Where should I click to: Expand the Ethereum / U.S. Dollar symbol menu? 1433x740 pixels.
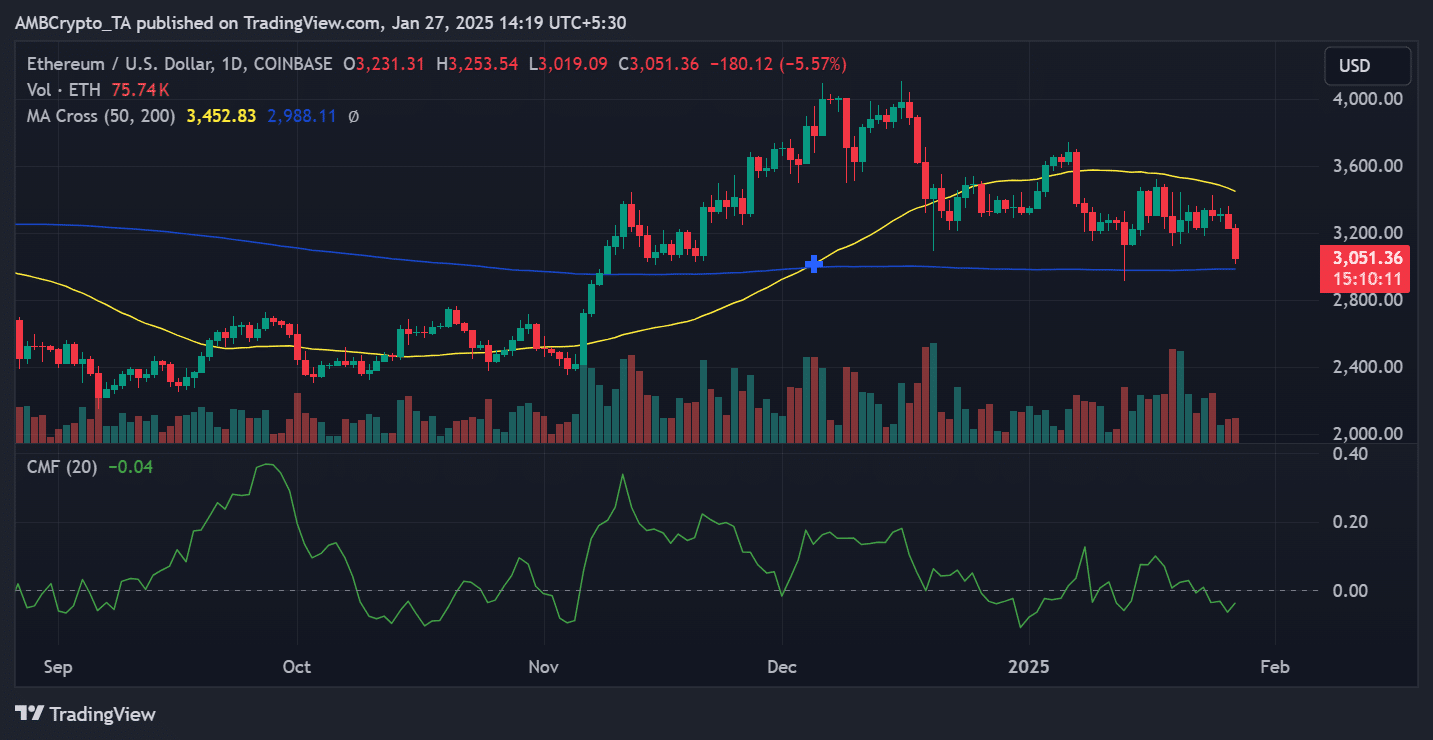(110, 63)
